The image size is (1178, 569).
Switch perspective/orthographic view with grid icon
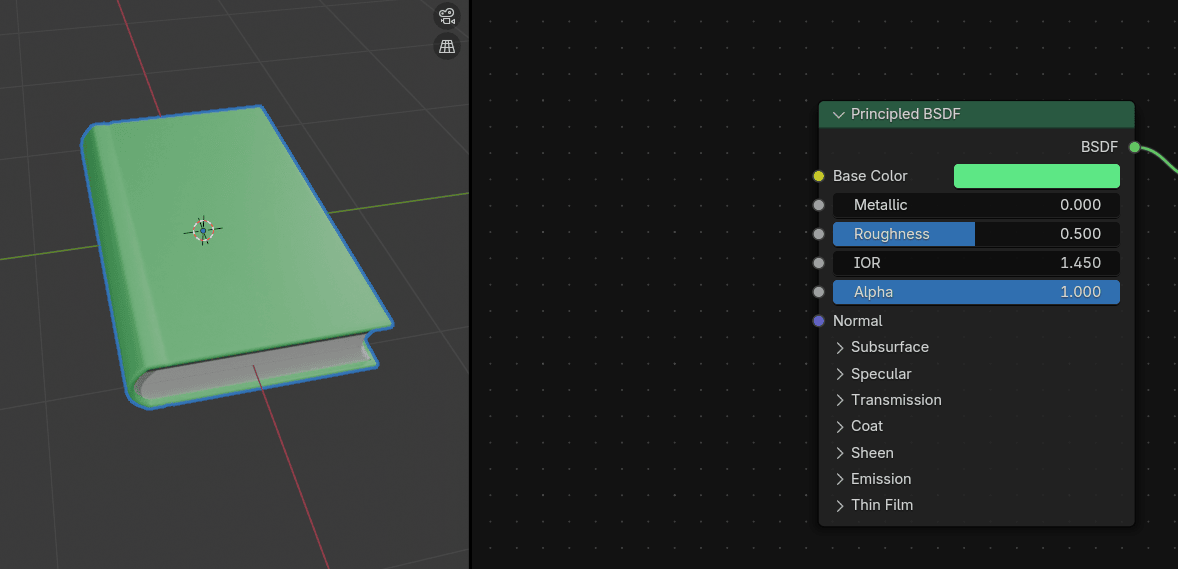coord(446,46)
